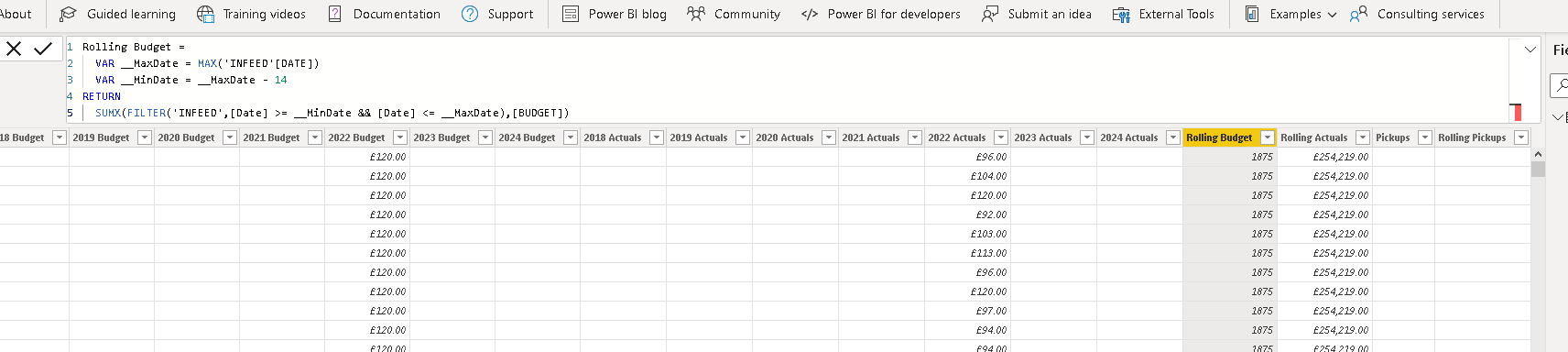This screenshot has width=1568, height=352.
Task: Click the £104.00 cell in 2022 Actuals
Action: point(967,176)
